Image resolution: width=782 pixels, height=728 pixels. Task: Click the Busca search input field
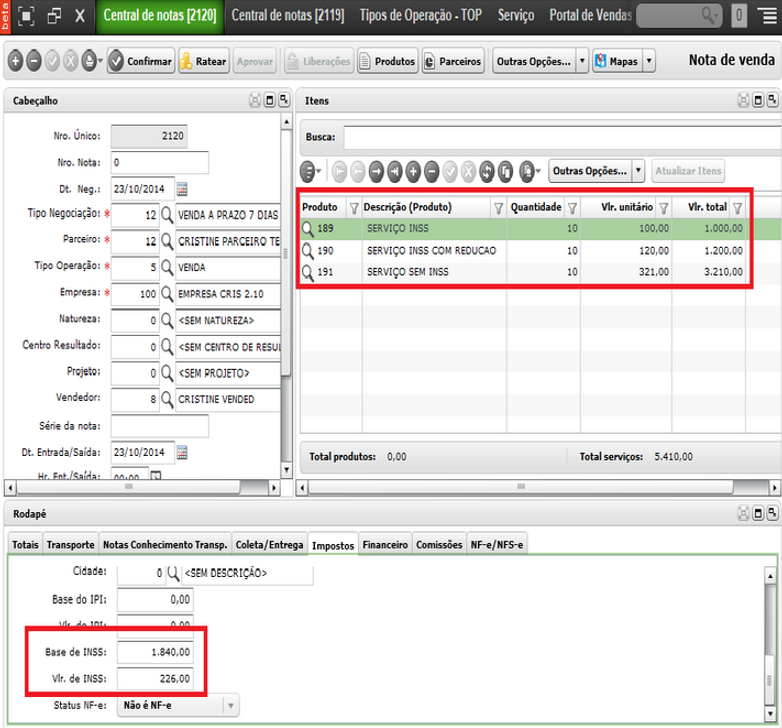[563, 138]
